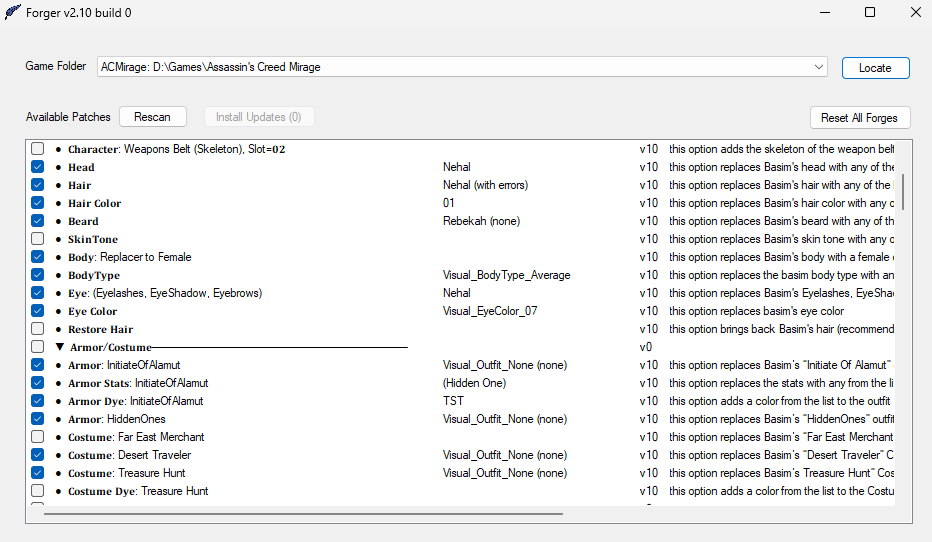Click Visual_Outfit_None for Desert Traveler
Screen dimensions: 932x542
pyautogui.click(x=505, y=455)
